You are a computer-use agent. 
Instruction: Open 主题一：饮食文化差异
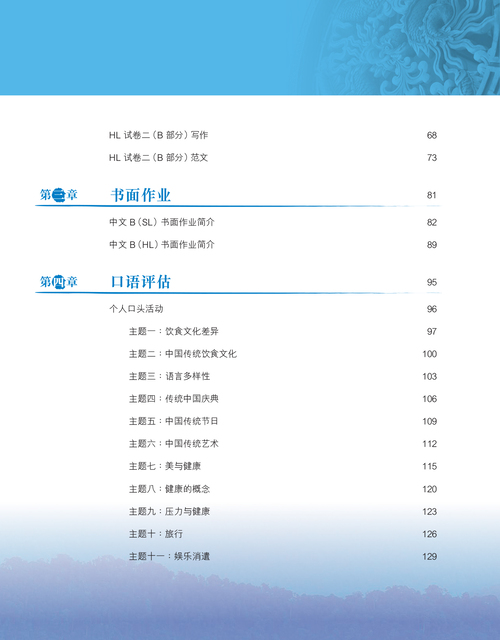point(174,331)
